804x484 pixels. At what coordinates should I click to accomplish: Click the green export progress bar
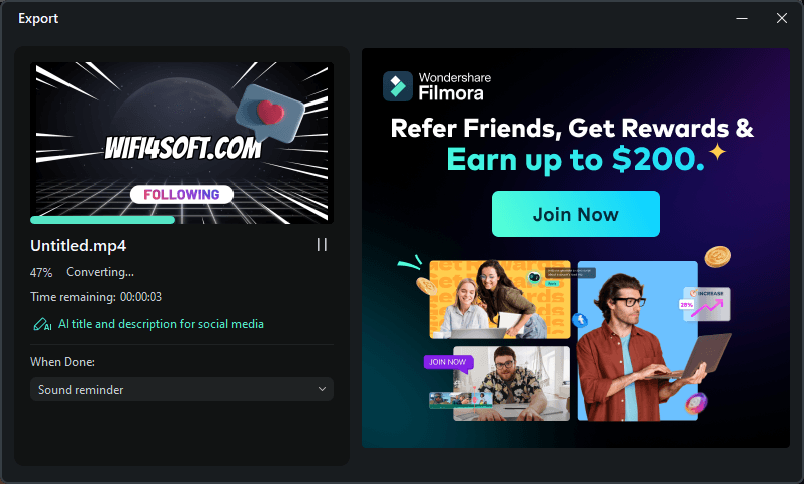pos(103,220)
